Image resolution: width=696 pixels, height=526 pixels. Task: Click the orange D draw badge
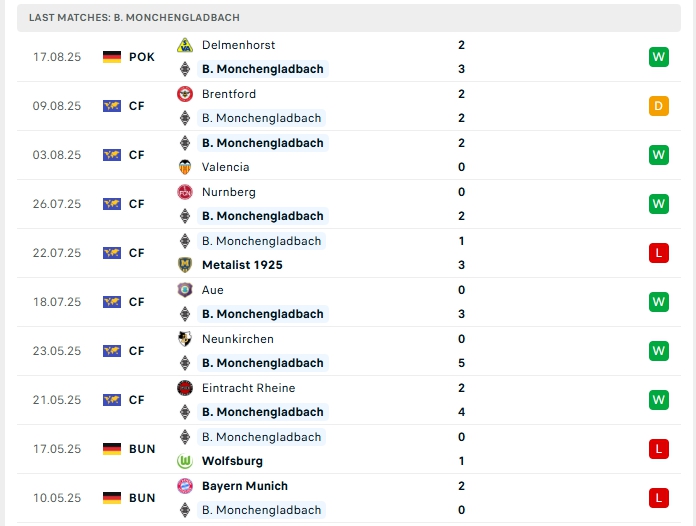pos(658,106)
